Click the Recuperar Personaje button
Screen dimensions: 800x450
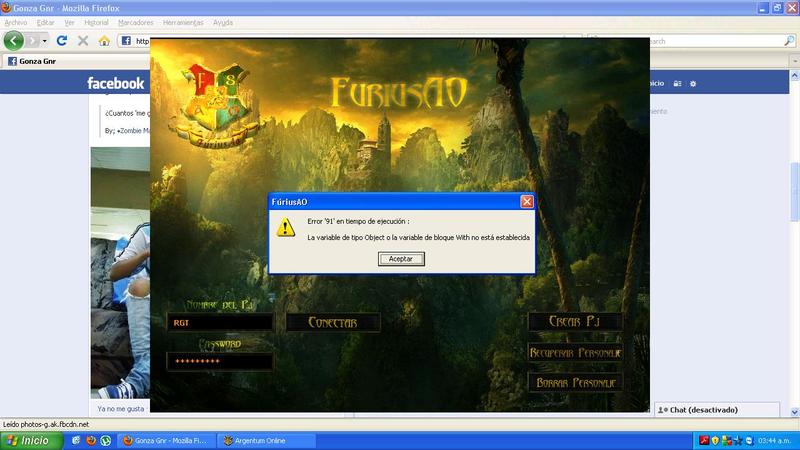(576, 353)
